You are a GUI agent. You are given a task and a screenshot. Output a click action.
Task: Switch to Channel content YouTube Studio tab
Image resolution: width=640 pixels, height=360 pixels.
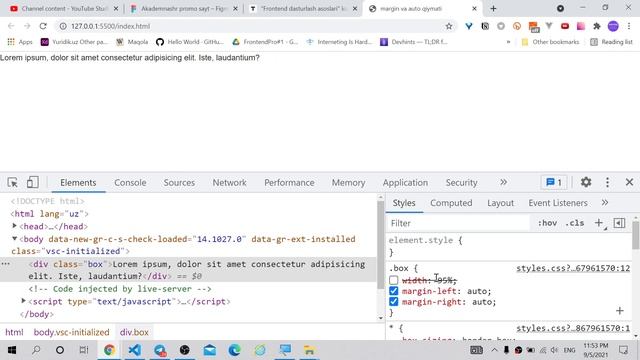point(64,9)
